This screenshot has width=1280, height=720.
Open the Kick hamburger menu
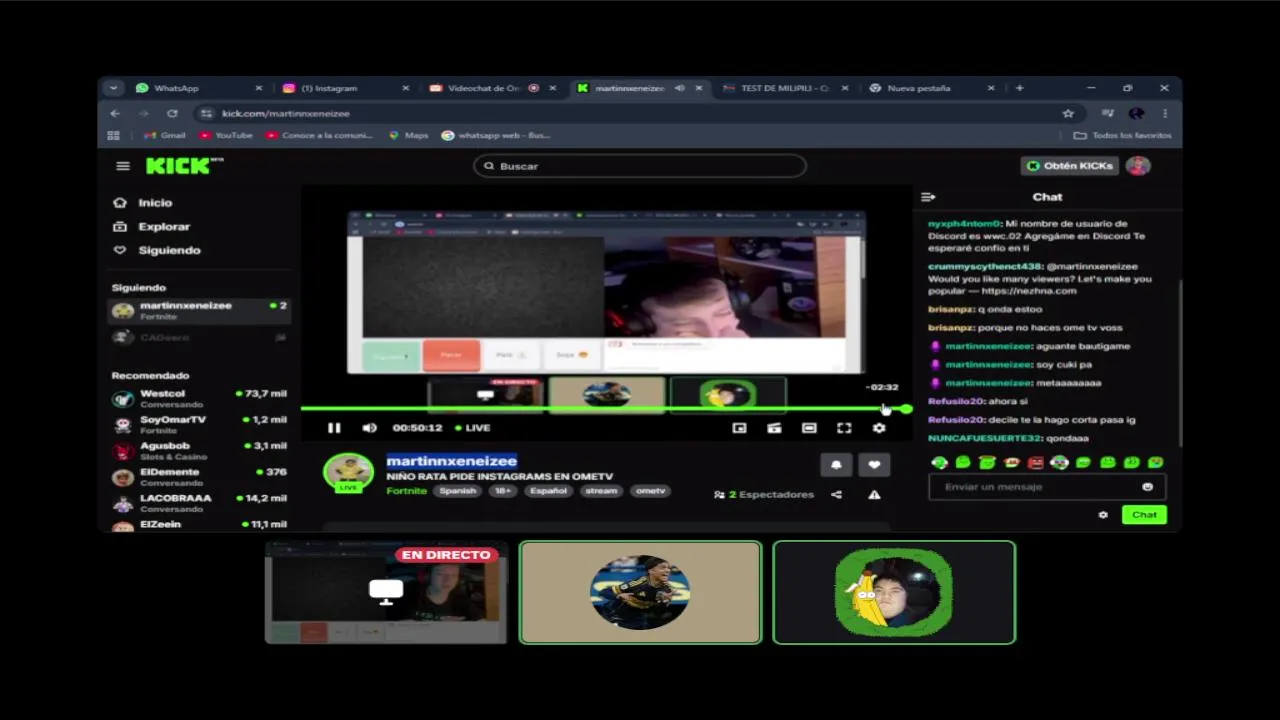tap(123, 166)
